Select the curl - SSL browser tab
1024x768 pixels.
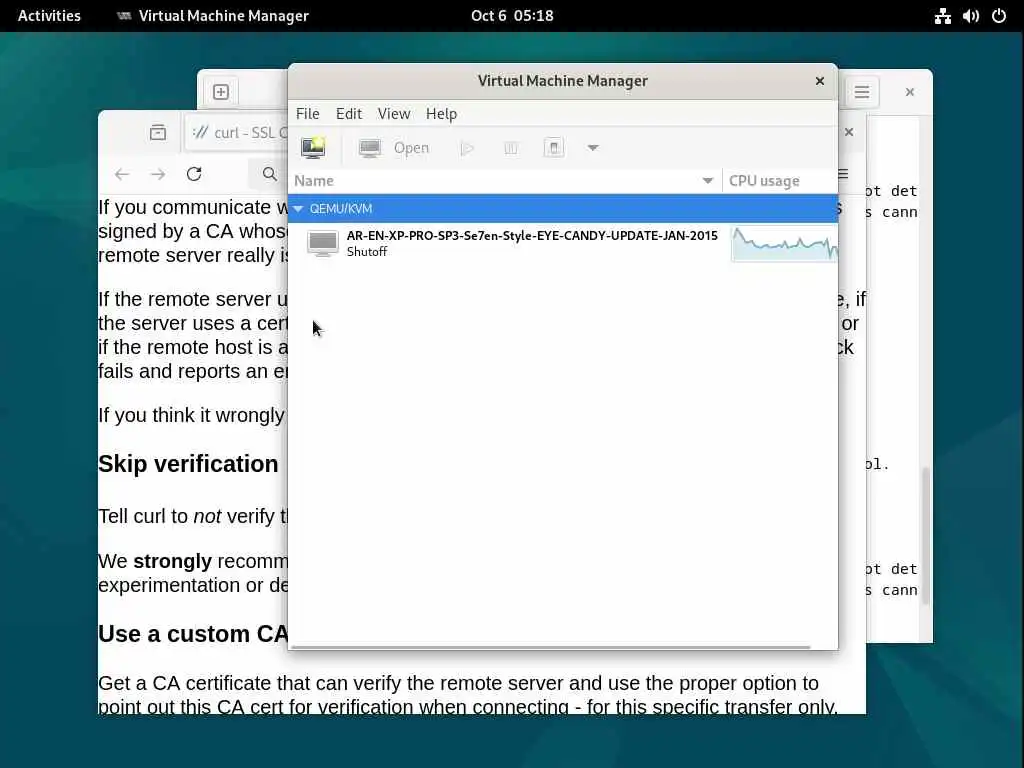coord(238,133)
